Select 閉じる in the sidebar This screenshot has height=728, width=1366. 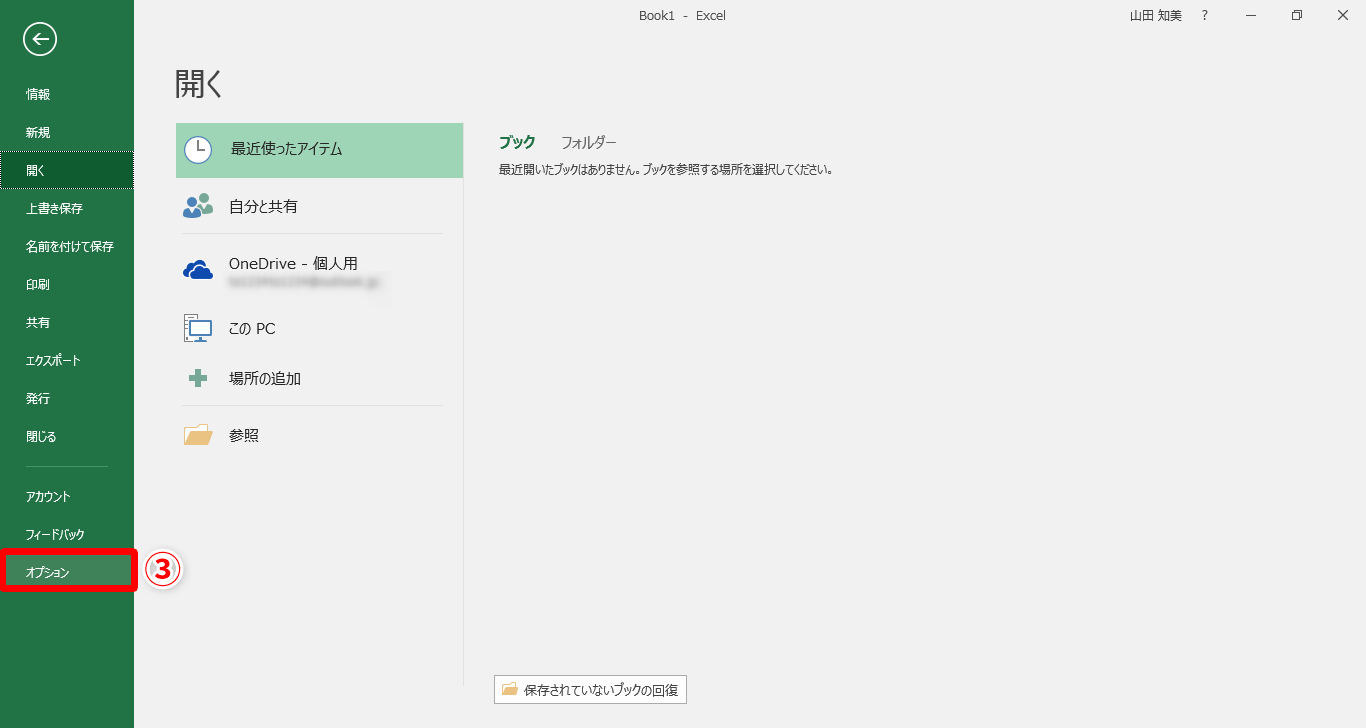tap(67, 436)
